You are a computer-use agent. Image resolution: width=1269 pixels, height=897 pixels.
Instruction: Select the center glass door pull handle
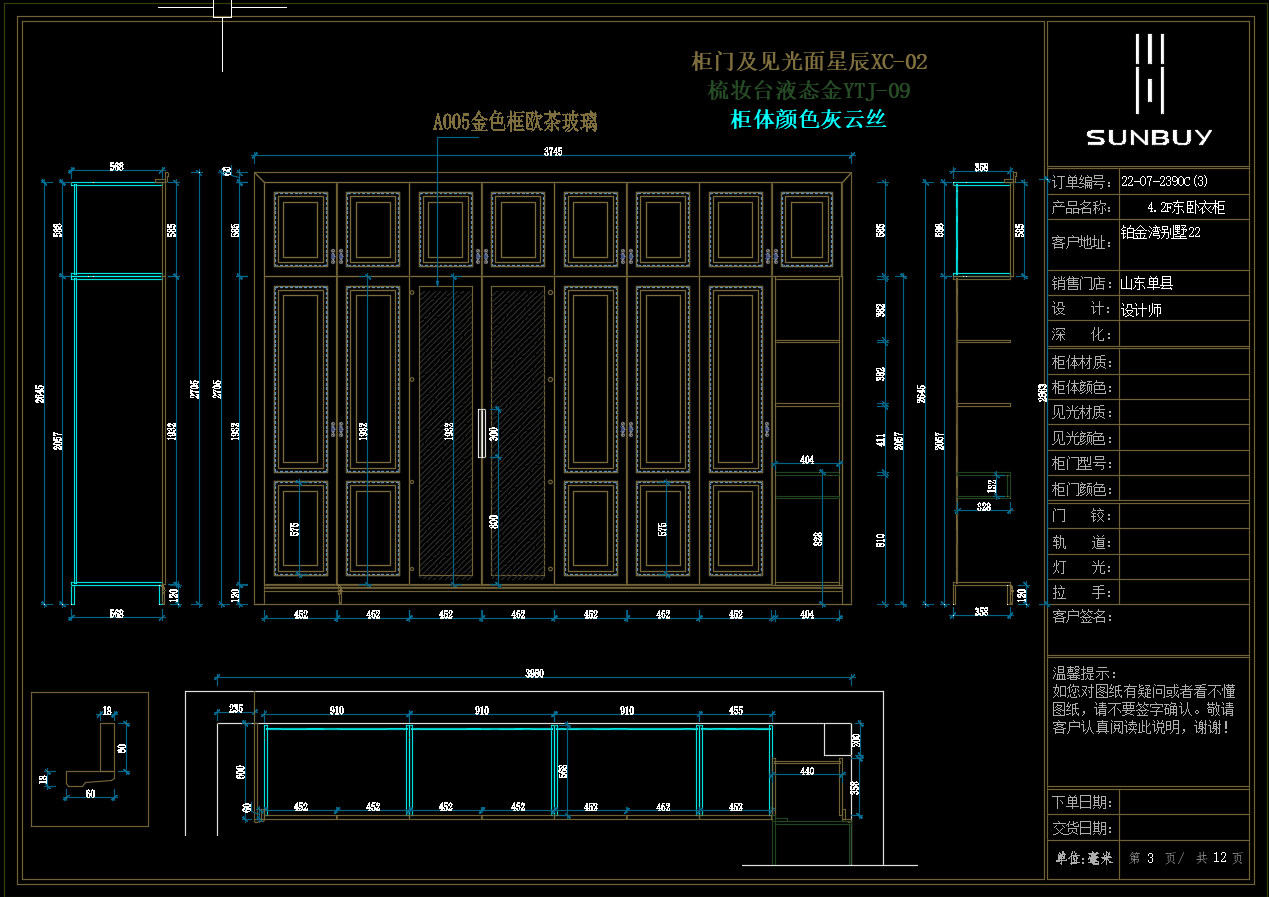(x=481, y=432)
